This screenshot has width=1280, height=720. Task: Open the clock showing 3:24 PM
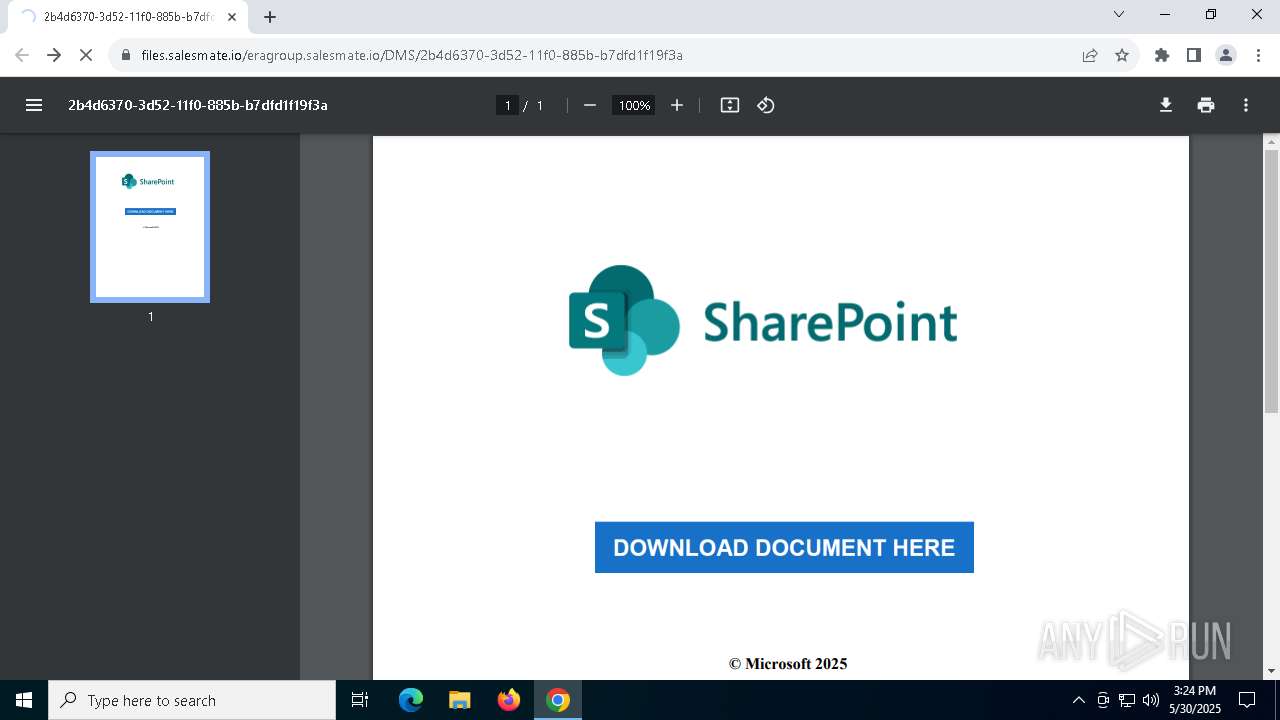coord(1195,700)
